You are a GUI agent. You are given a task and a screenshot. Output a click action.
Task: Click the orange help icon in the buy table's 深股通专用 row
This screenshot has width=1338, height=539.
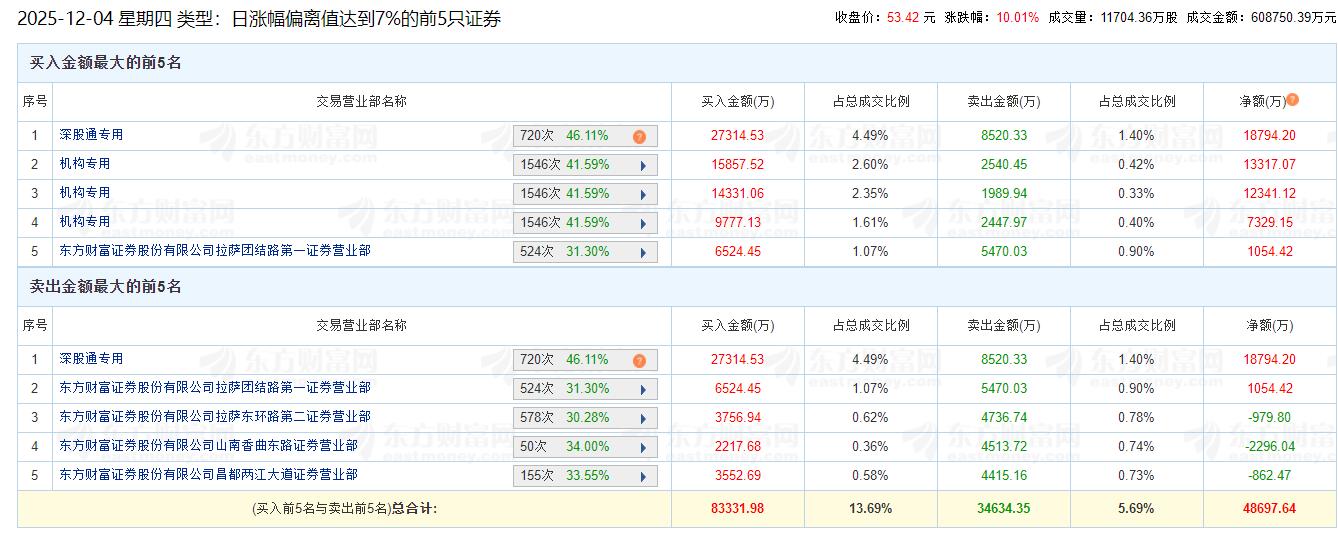639,137
